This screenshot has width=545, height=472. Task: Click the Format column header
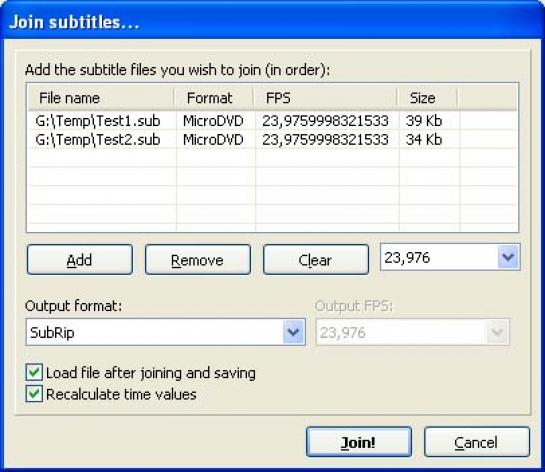click(x=214, y=98)
